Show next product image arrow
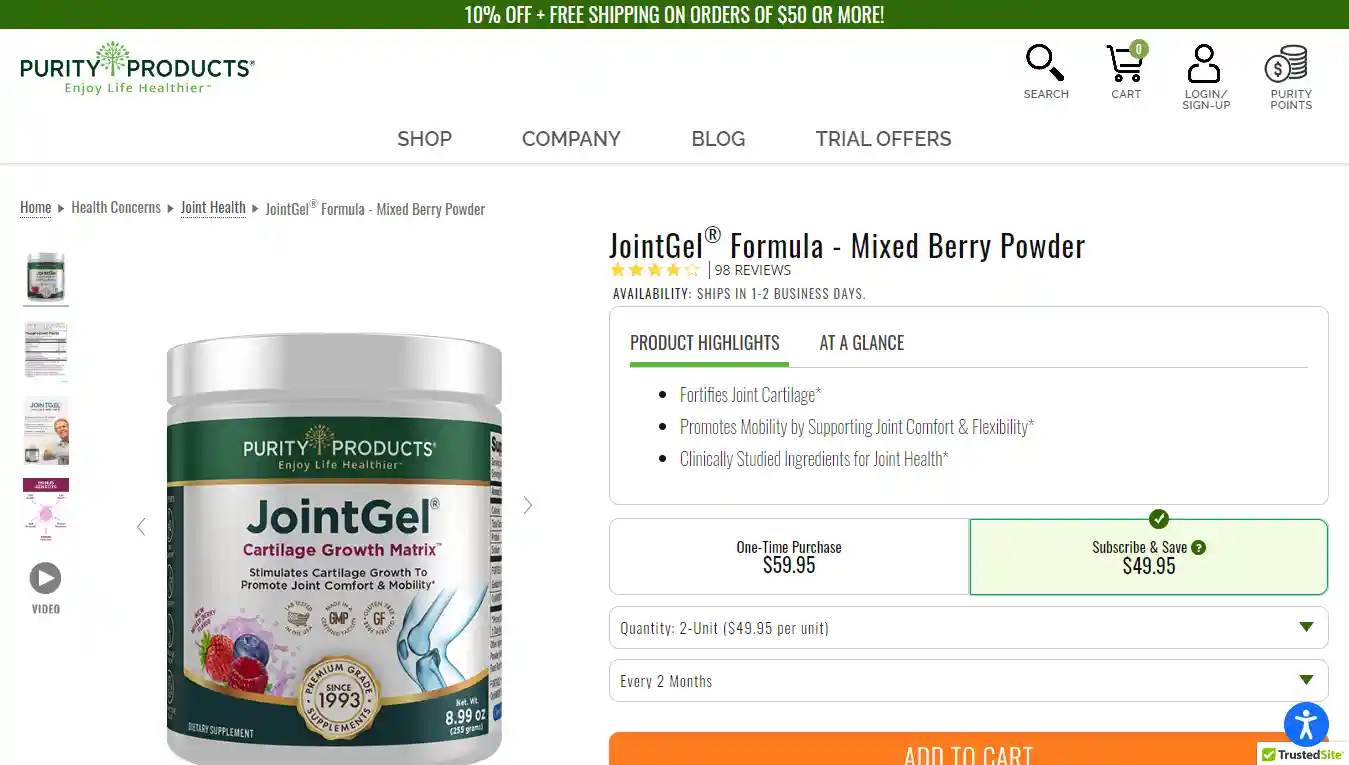This screenshot has width=1349, height=765. [x=528, y=505]
